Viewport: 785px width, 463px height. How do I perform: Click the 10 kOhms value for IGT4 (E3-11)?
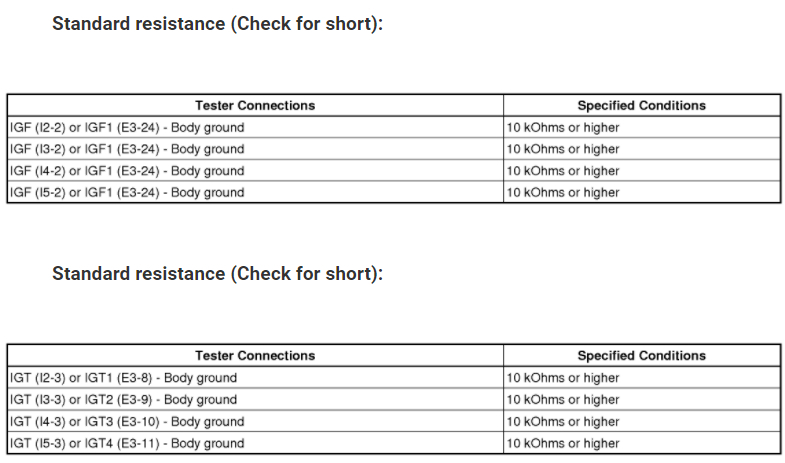point(563,443)
